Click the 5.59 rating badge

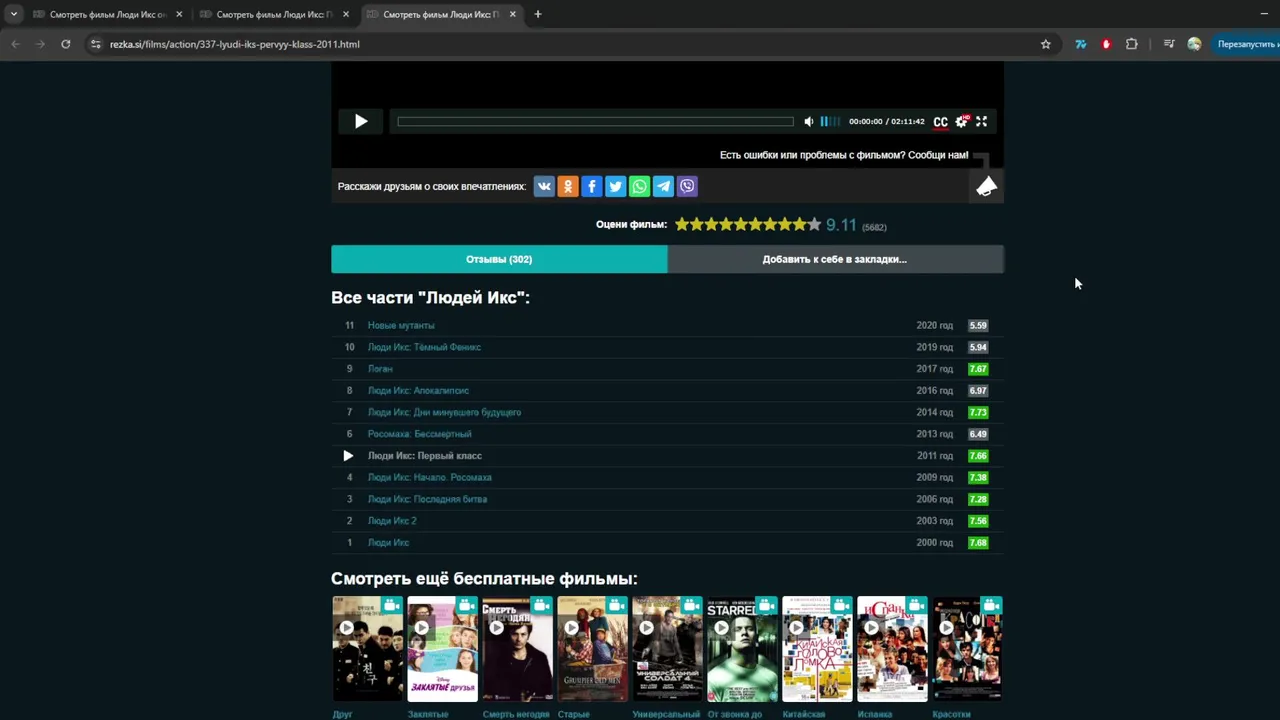pyautogui.click(x=978, y=325)
